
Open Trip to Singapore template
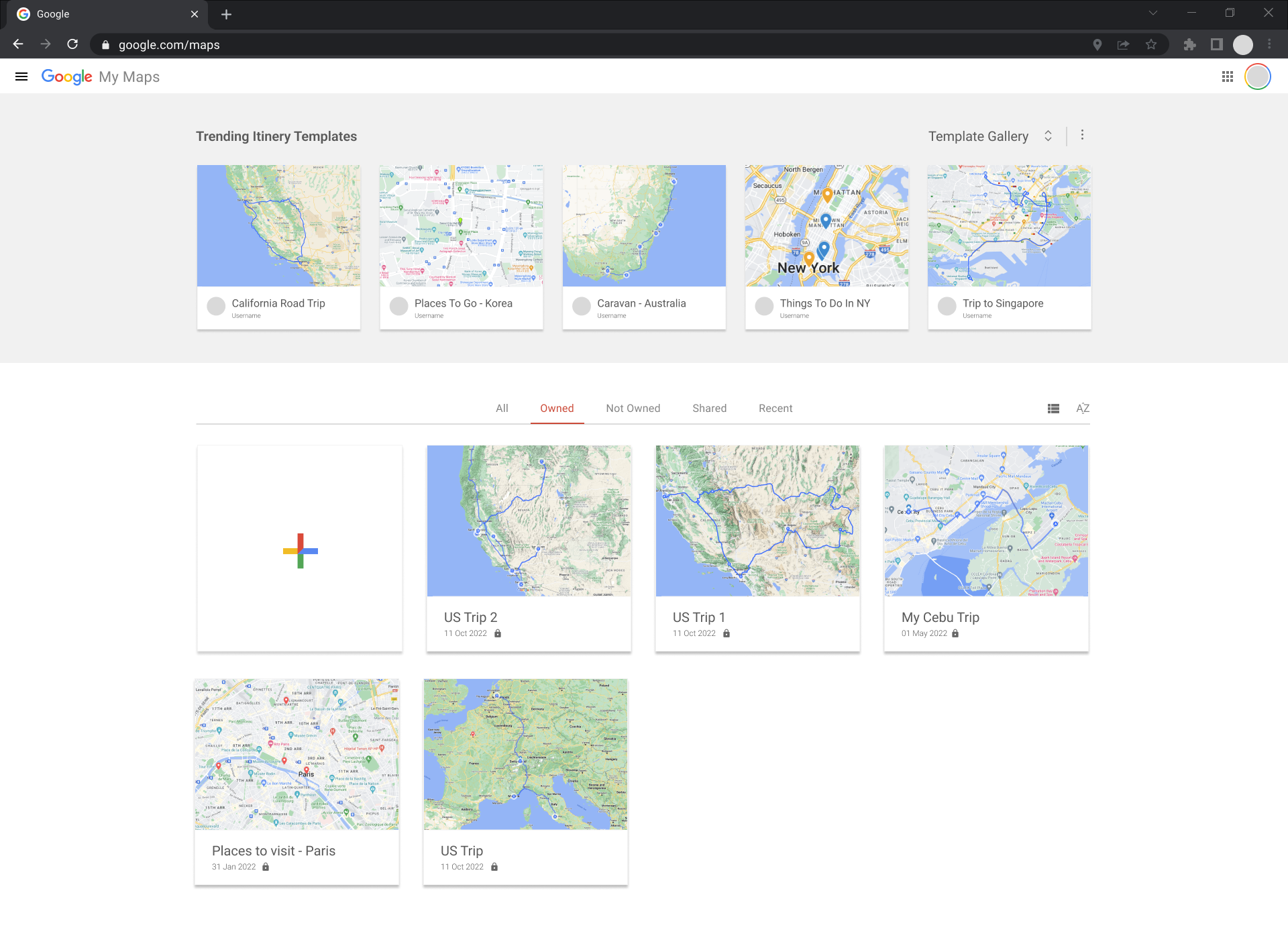1010,247
